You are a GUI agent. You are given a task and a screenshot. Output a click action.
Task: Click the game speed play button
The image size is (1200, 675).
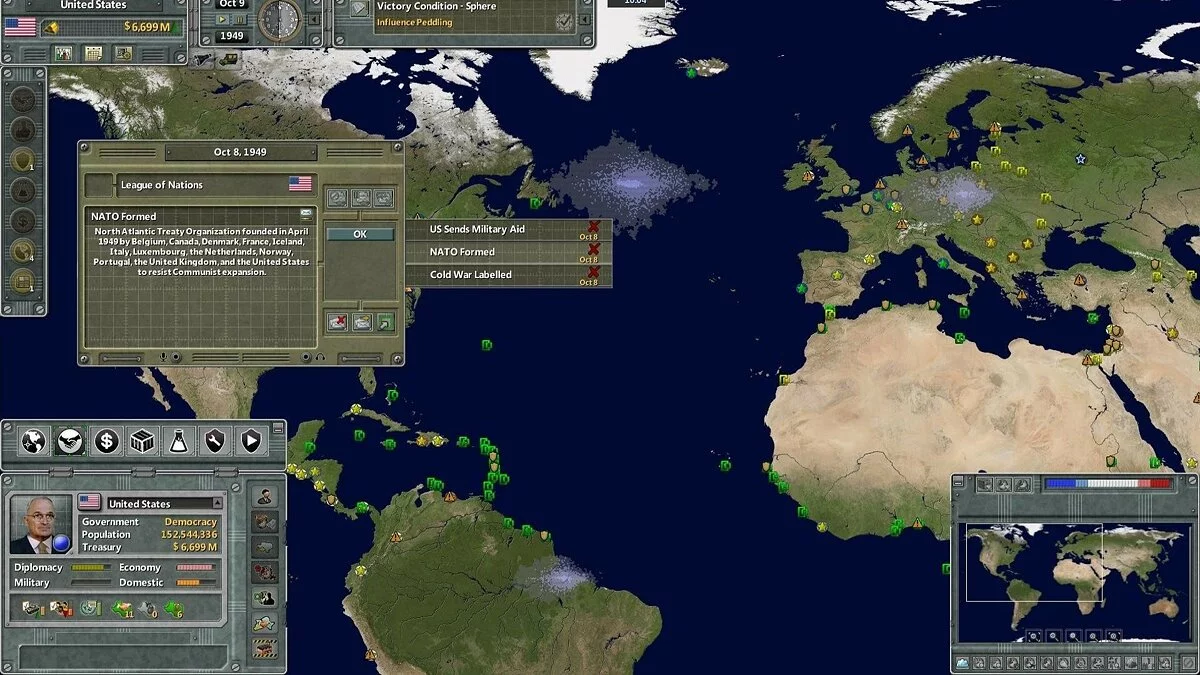coord(223,19)
